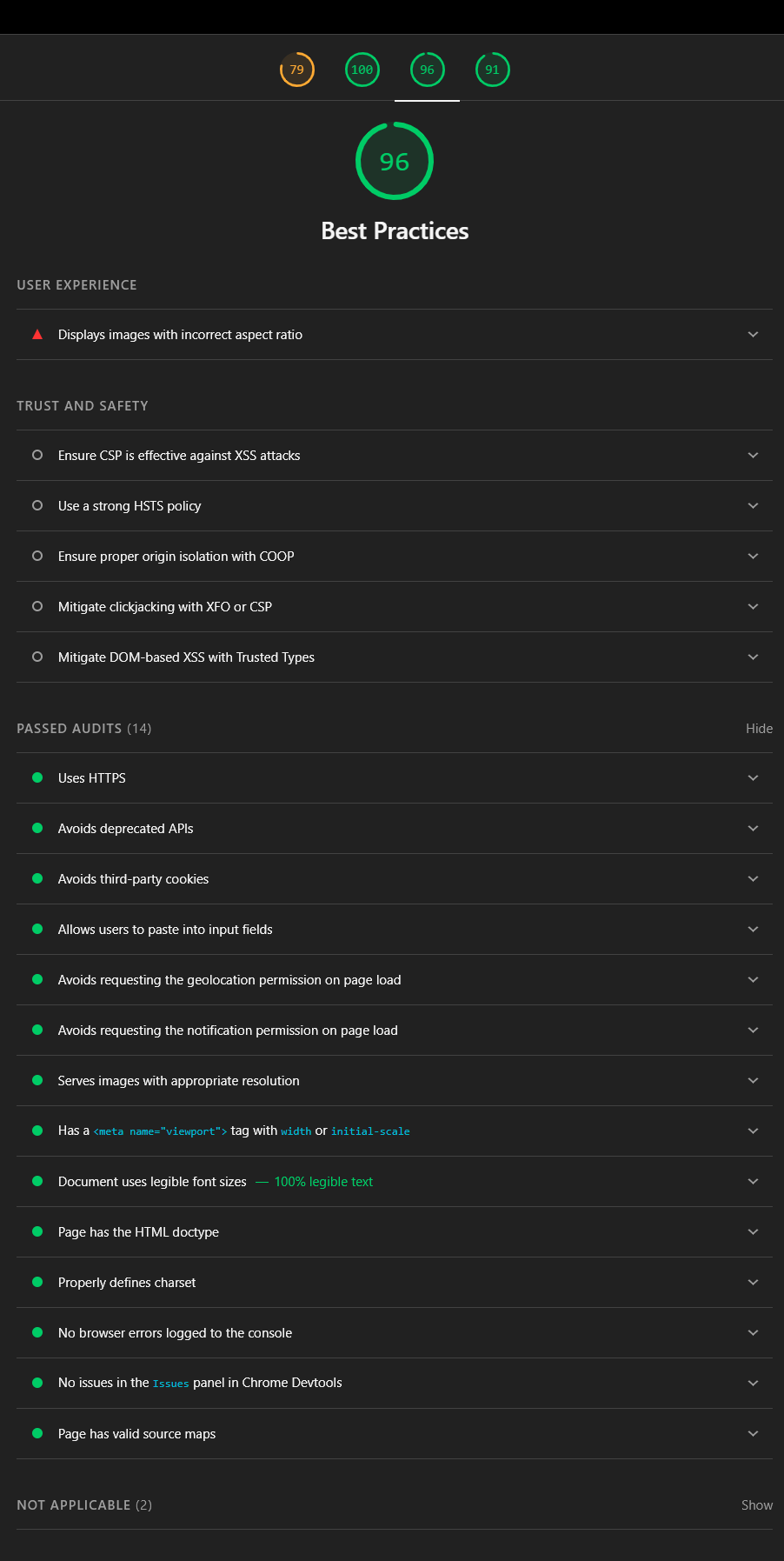This screenshot has width=784, height=1561.
Task: Hide the Passed Audits list
Action: 759,729
